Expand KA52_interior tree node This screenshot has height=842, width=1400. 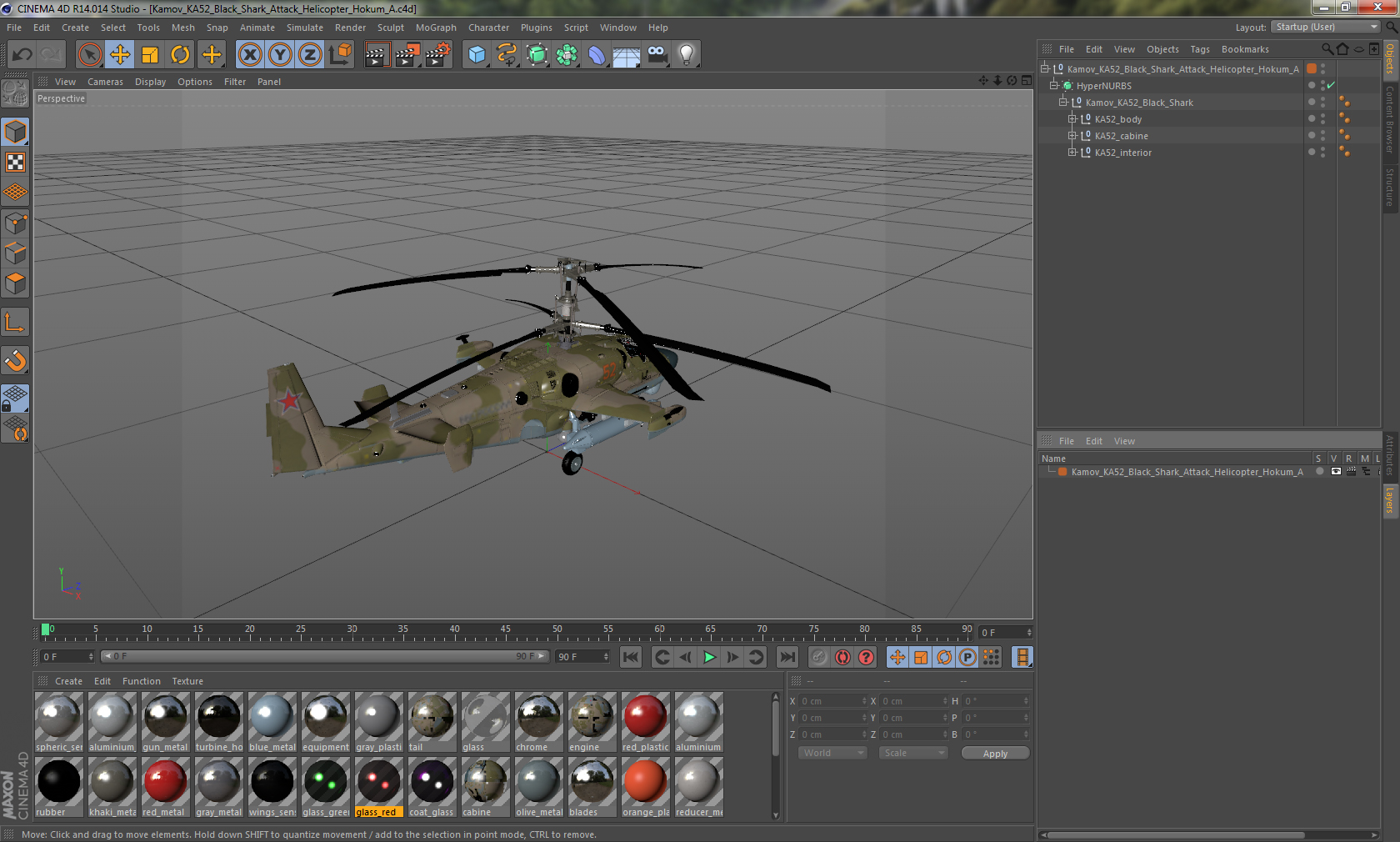[1072, 153]
